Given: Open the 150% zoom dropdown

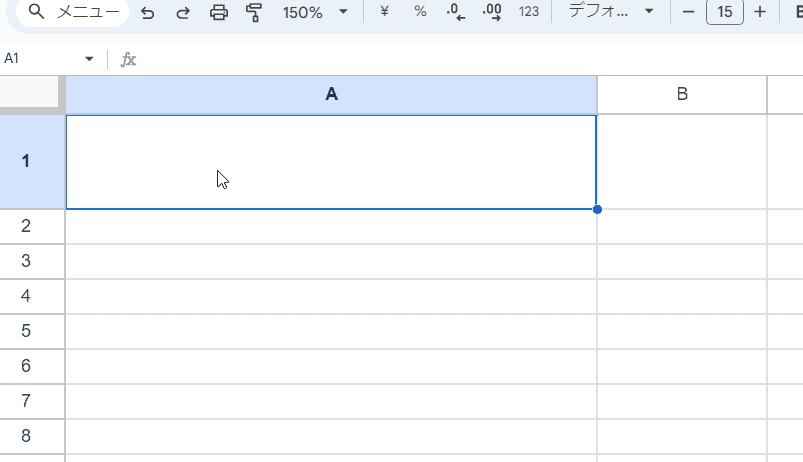Looking at the screenshot, I should coord(314,13).
